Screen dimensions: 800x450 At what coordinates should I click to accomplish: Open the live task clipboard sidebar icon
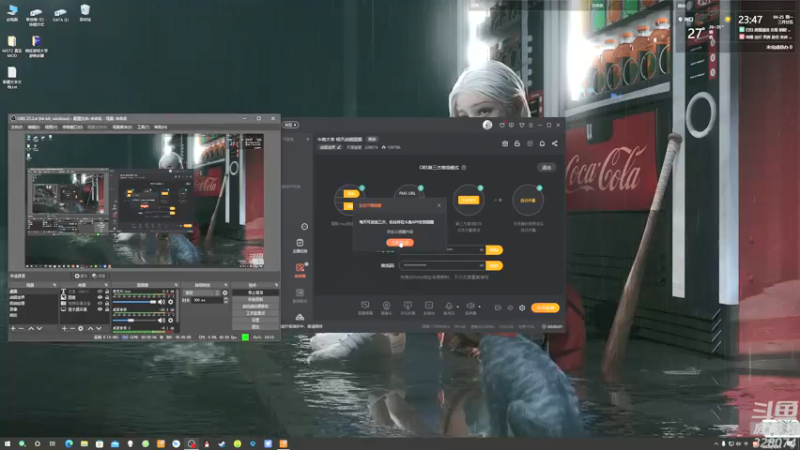pos(300,243)
